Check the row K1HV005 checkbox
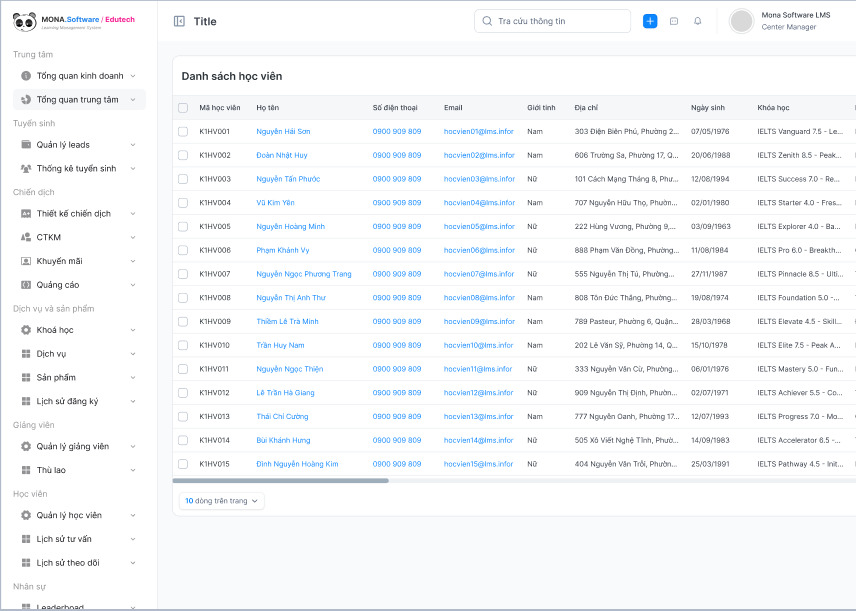This screenshot has height=611, width=856. (x=183, y=227)
